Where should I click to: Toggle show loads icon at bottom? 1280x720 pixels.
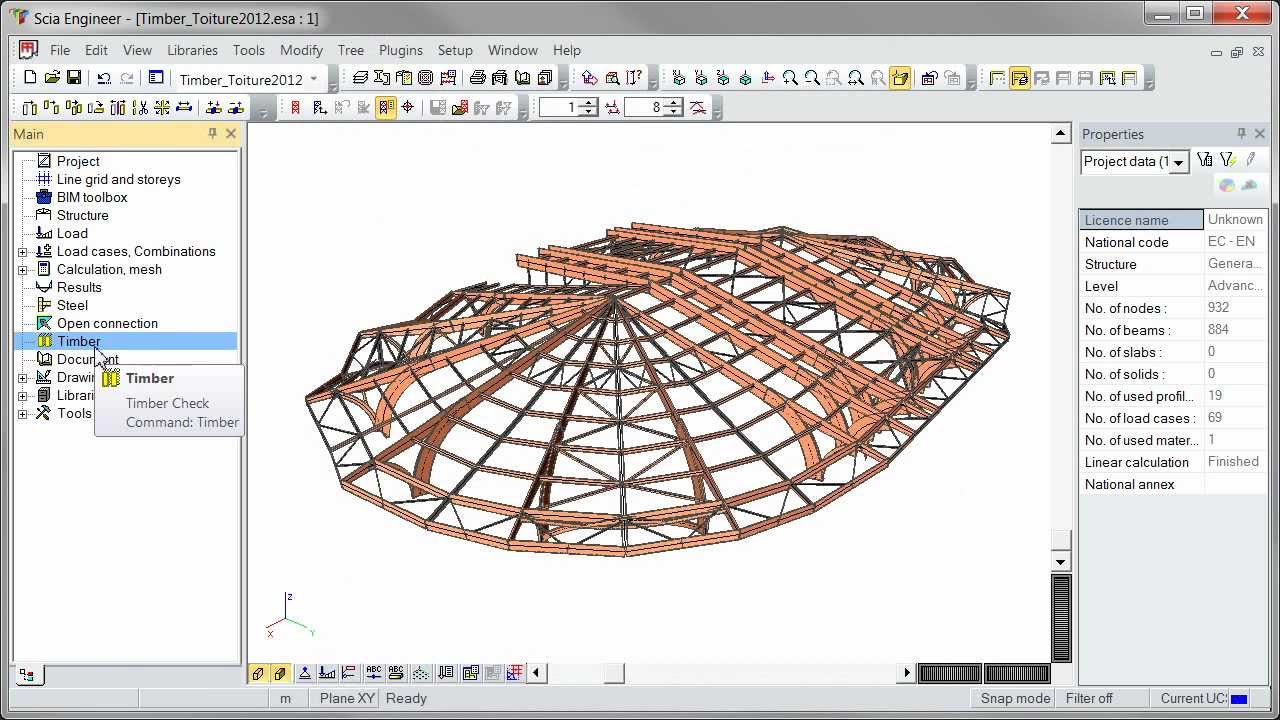tap(327, 673)
